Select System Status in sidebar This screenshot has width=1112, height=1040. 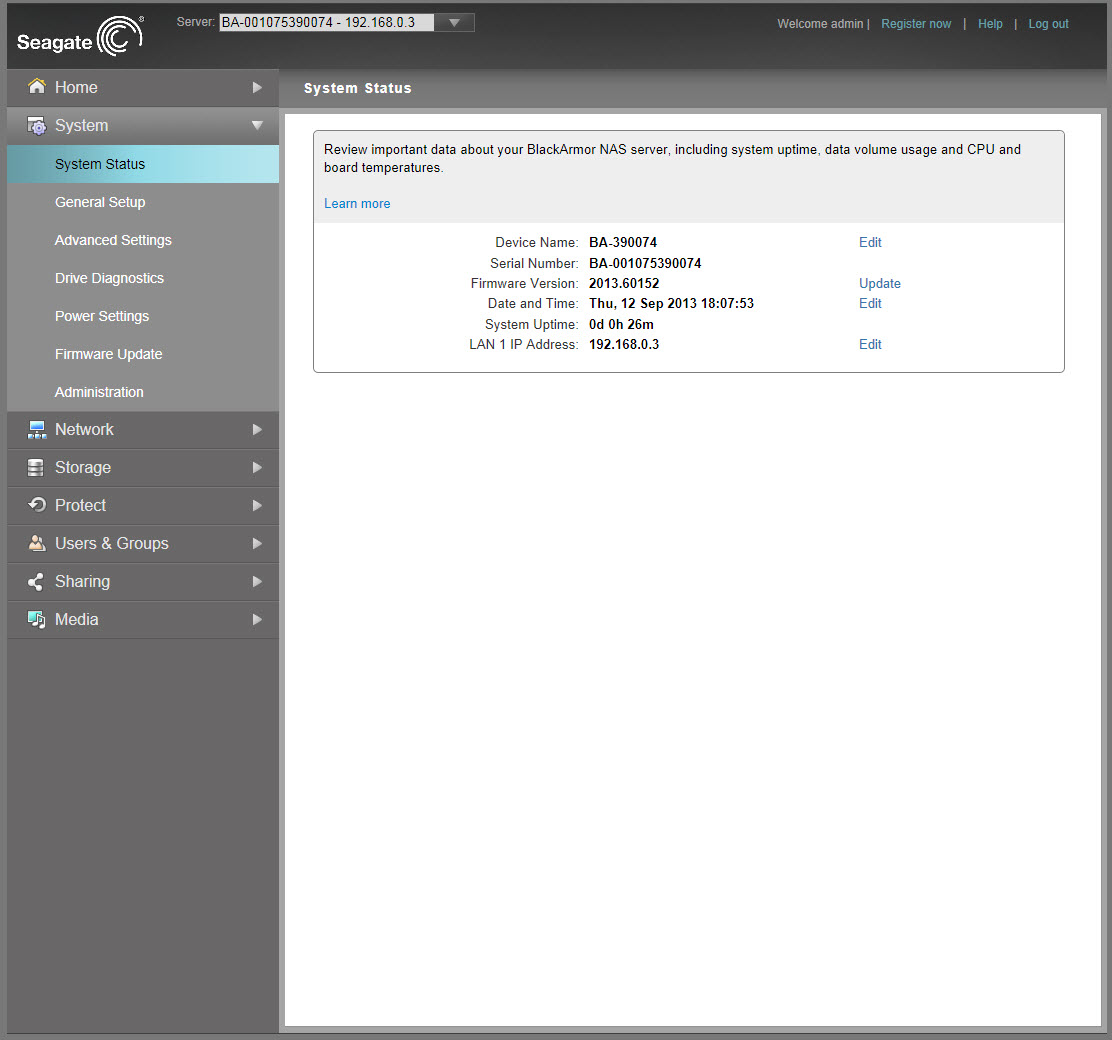143,164
